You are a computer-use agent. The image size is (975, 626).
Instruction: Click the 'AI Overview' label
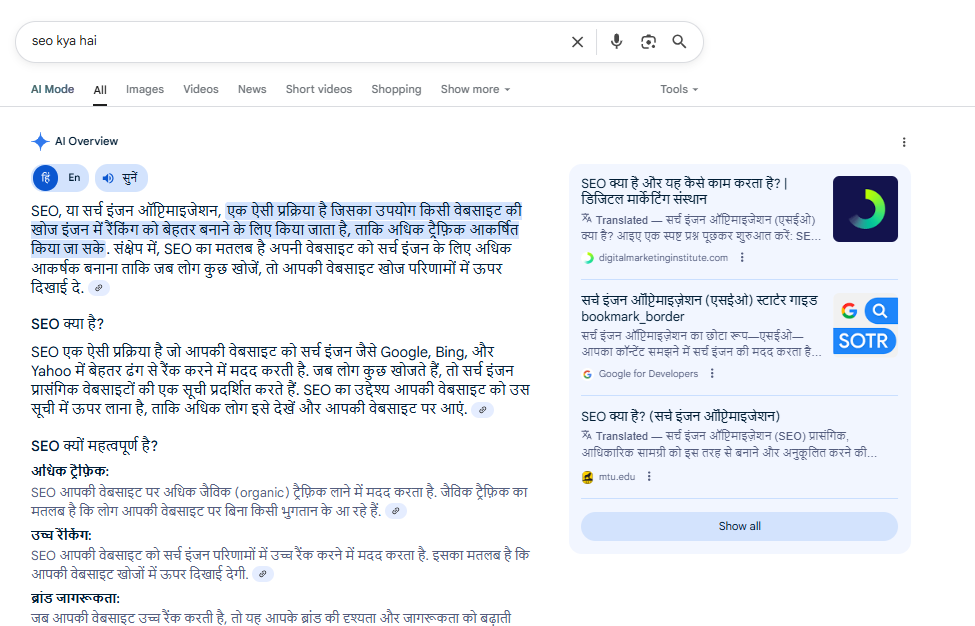click(86, 141)
